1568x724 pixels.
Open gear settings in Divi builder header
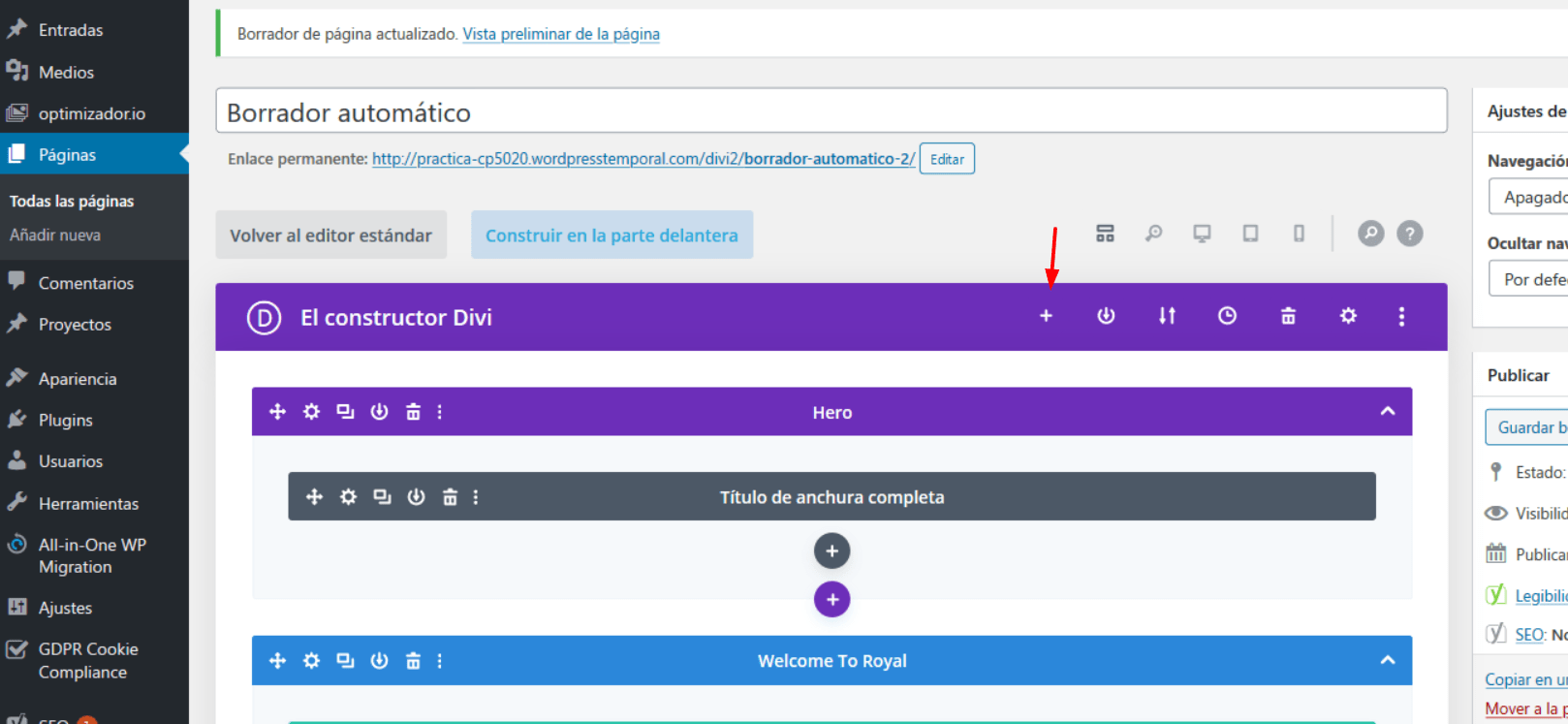pos(1348,316)
